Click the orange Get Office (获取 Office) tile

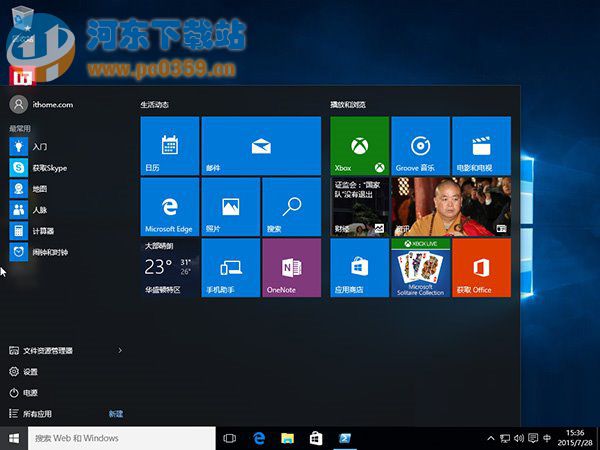click(x=481, y=268)
